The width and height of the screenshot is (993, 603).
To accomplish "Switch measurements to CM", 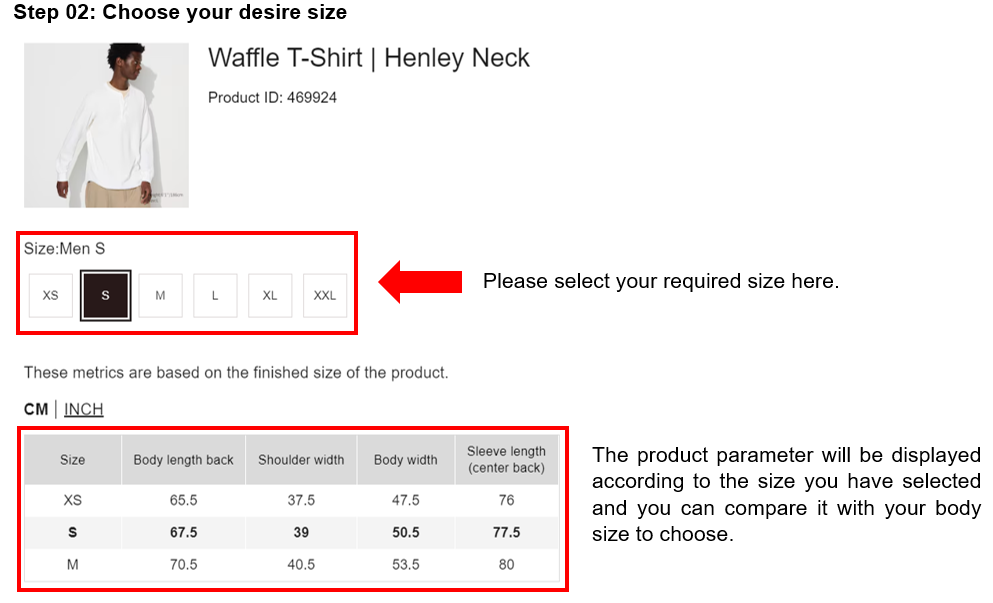I will click(36, 409).
